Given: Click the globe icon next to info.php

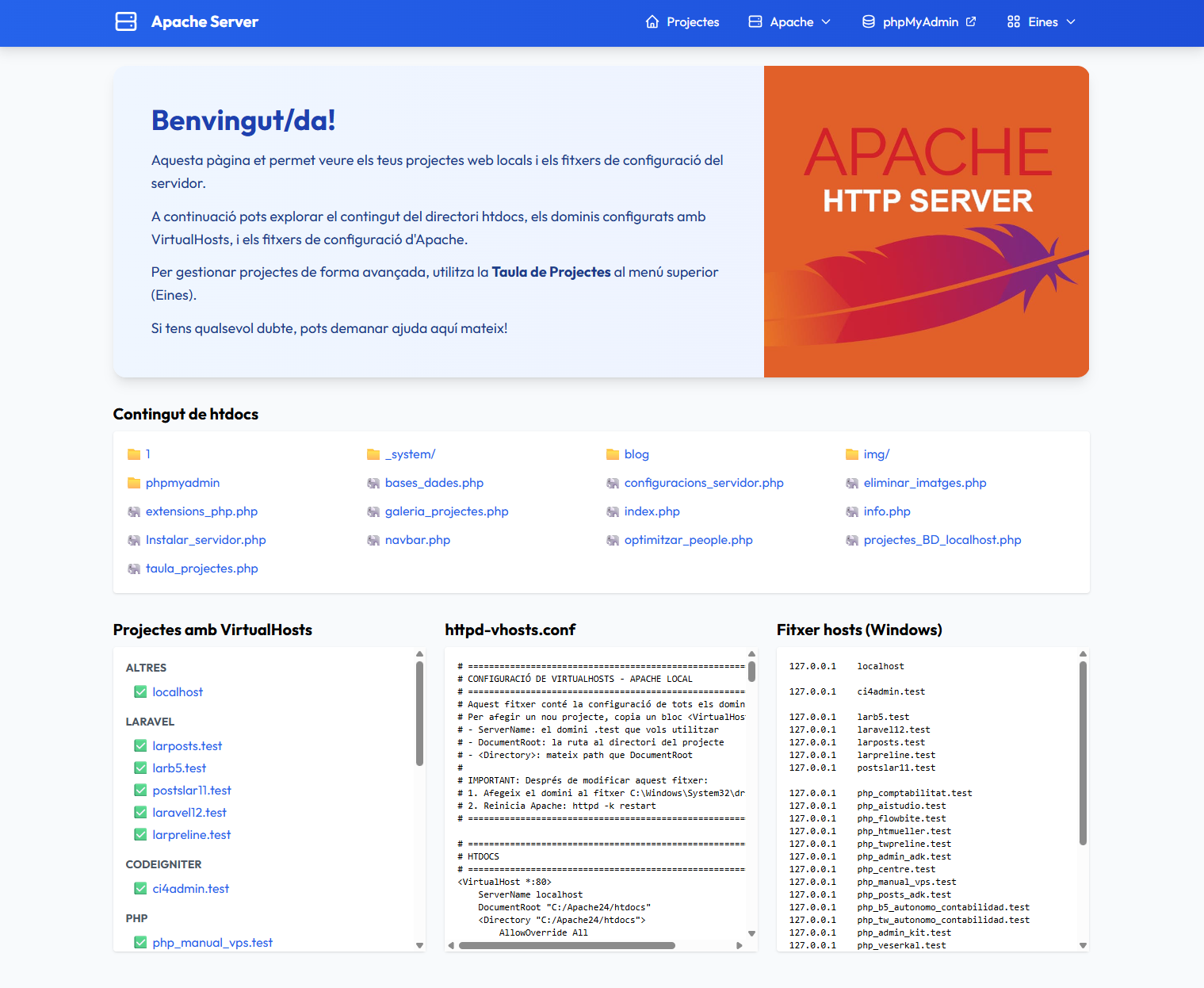Looking at the screenshot, I should click(x=851, y=511).
